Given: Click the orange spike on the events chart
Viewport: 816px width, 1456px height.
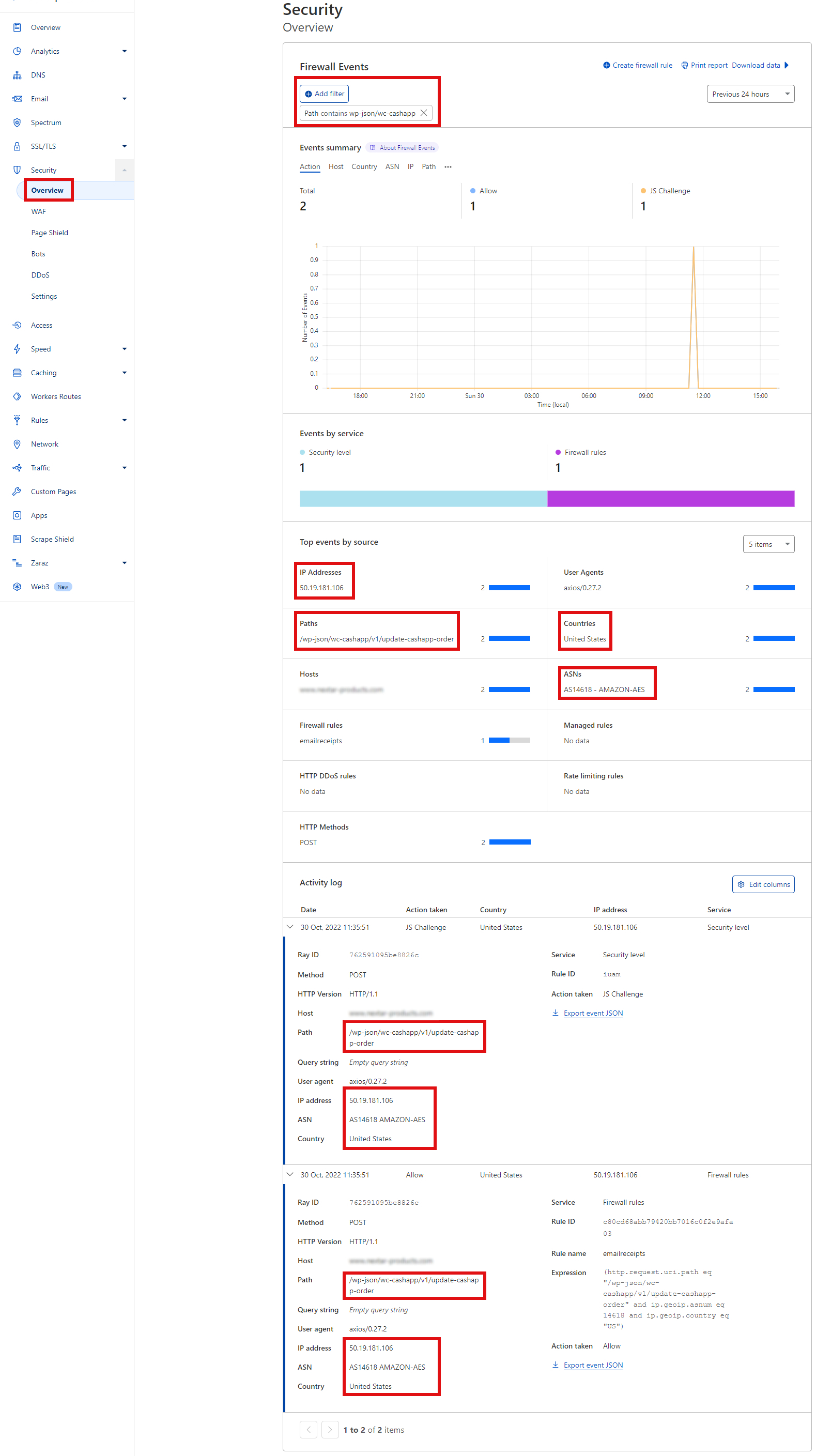Looking at the screenshot, I should pos(694,316).
